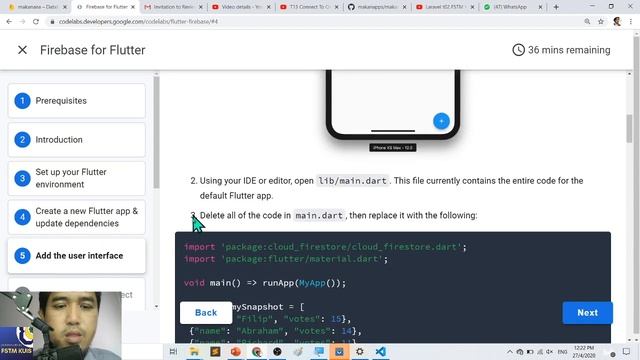Close the WhatsApp browser tab
640x360 pixels.
540,7
